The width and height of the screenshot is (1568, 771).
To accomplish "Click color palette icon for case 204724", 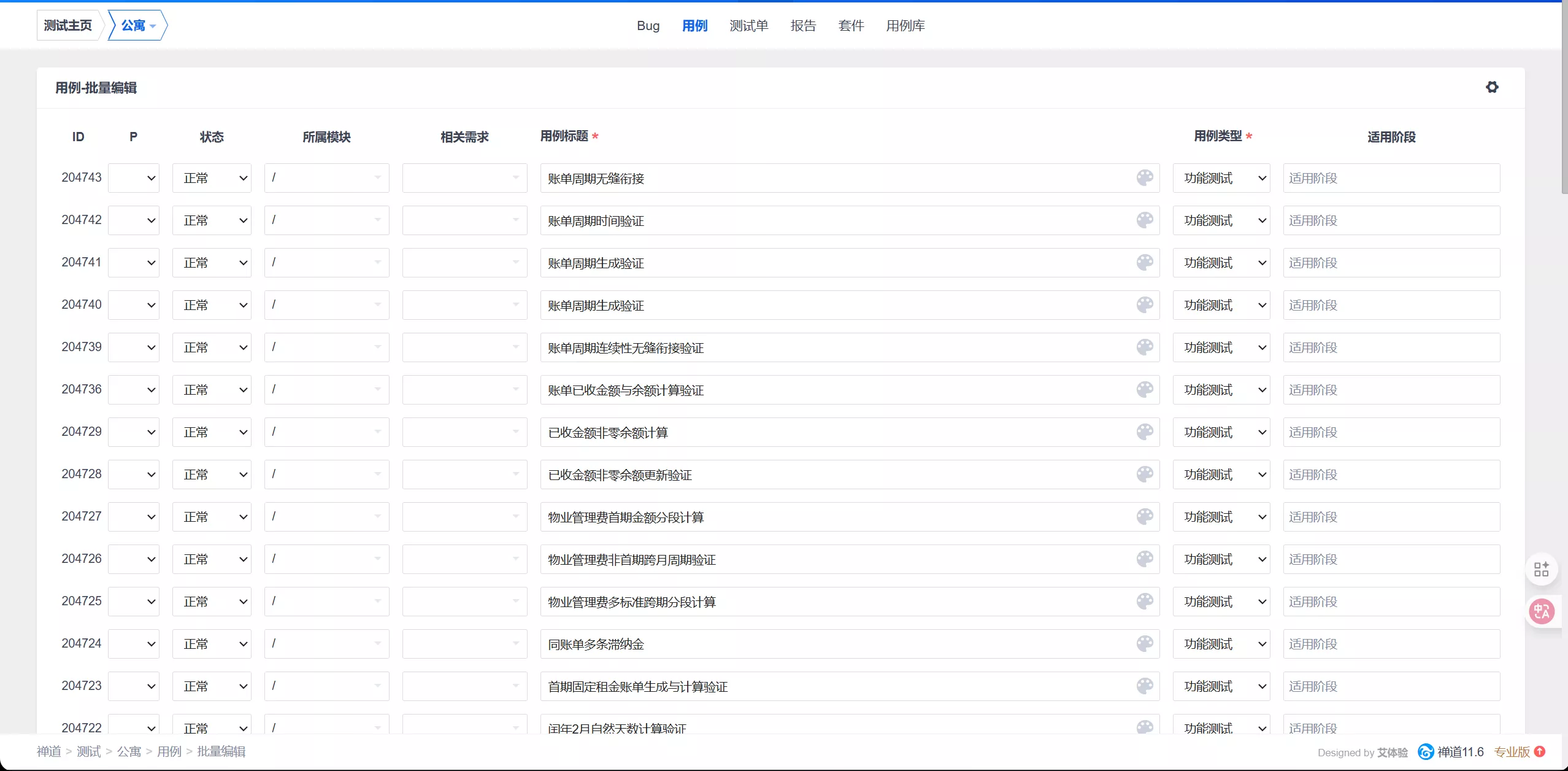I will pos(1145,644).
